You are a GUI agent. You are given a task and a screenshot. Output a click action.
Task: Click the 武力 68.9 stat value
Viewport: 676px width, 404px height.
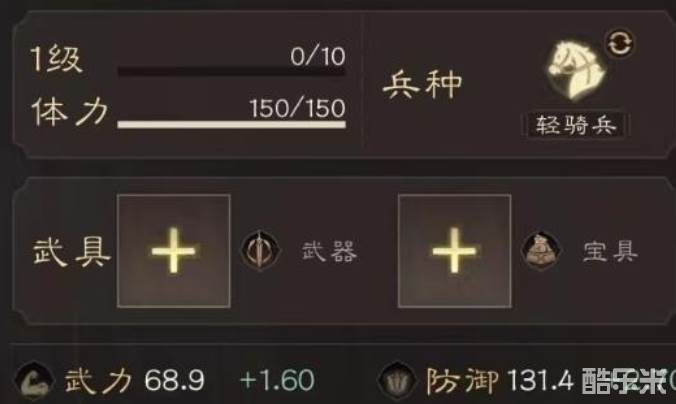[174, 381]
